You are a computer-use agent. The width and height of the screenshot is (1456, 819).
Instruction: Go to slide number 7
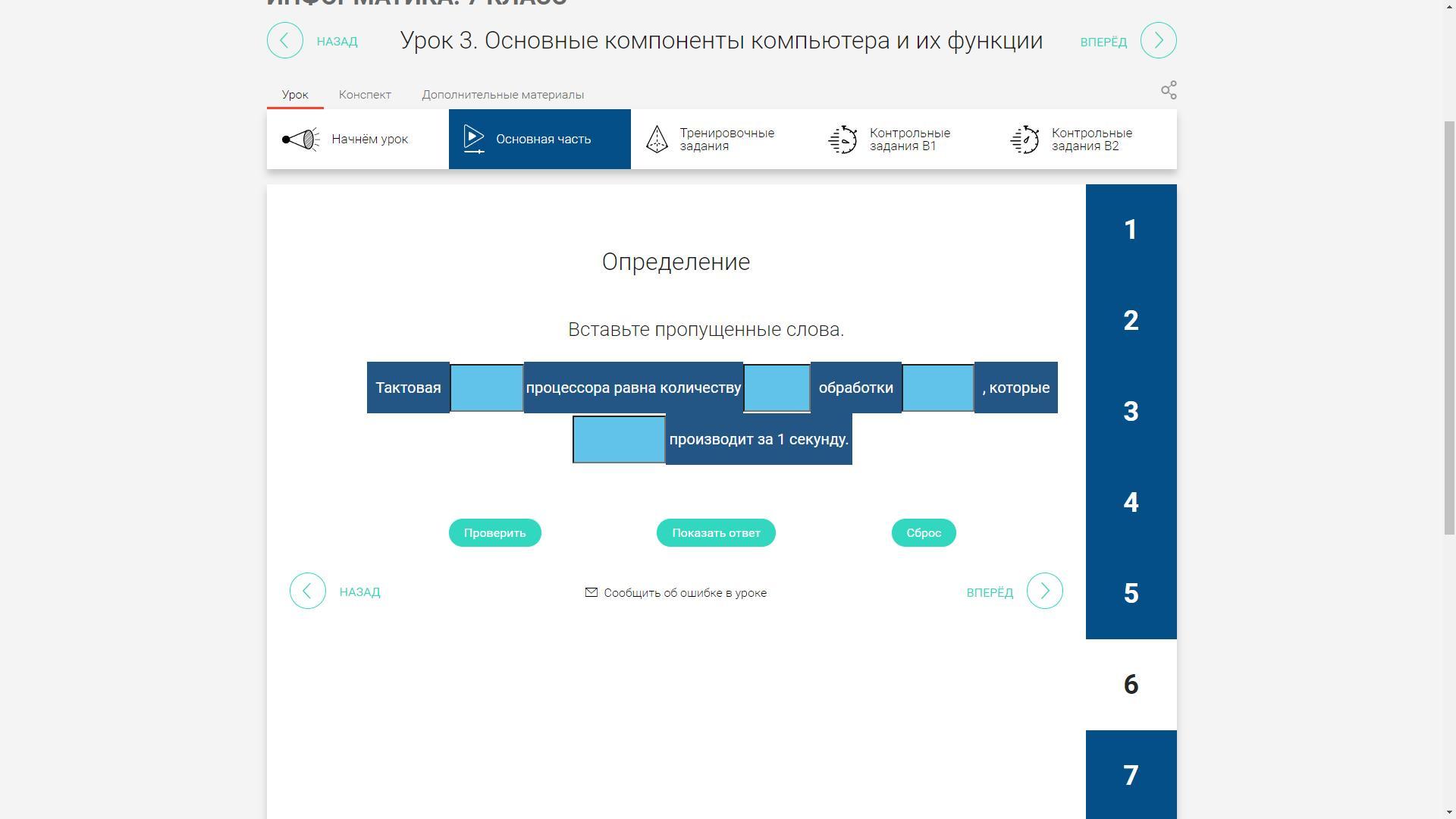(x=1131, y=775)
